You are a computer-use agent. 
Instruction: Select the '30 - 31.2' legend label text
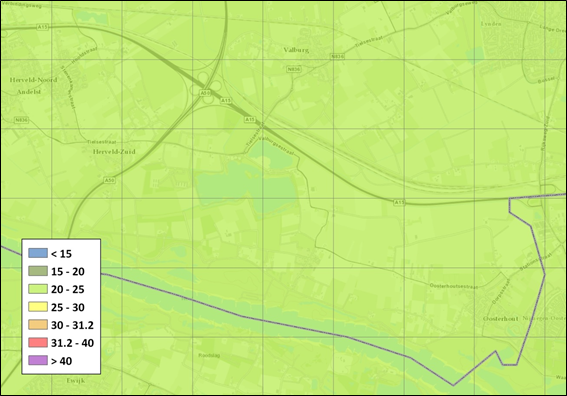coord(72,325)
